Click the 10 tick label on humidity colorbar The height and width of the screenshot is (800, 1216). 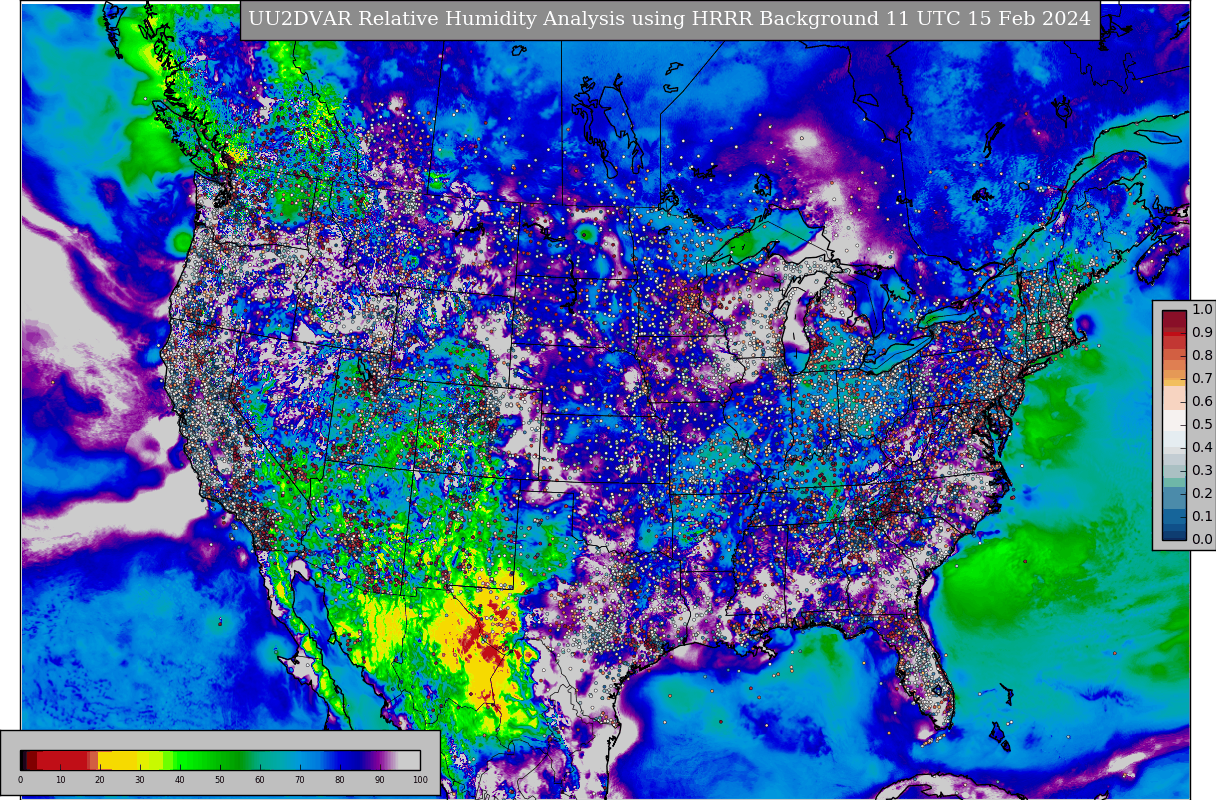pos(60,780)
